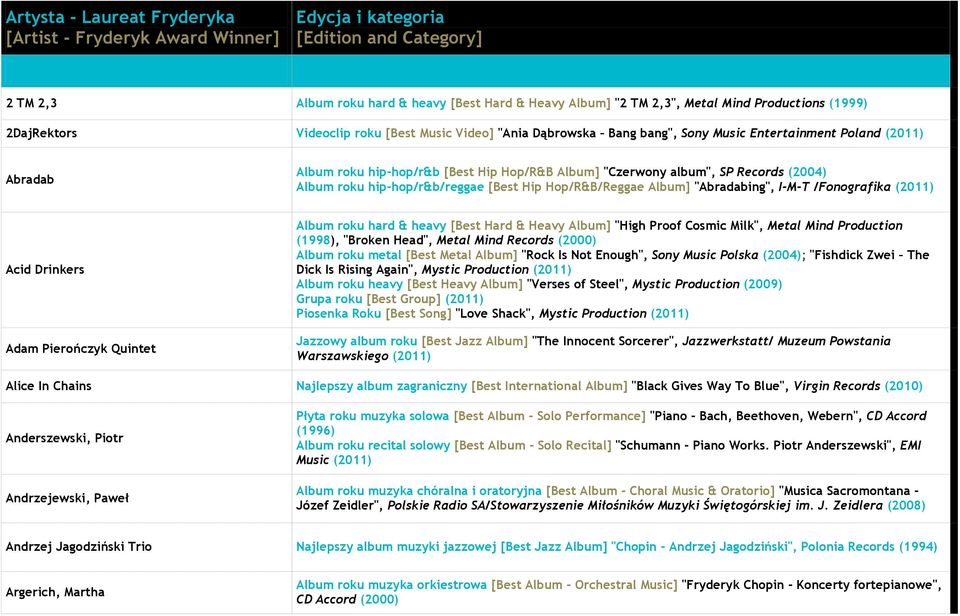The image size is (960, 616).
Task: Select the 'Andrzejewski, Paweł' artist cell
Action: click(146, 498)
